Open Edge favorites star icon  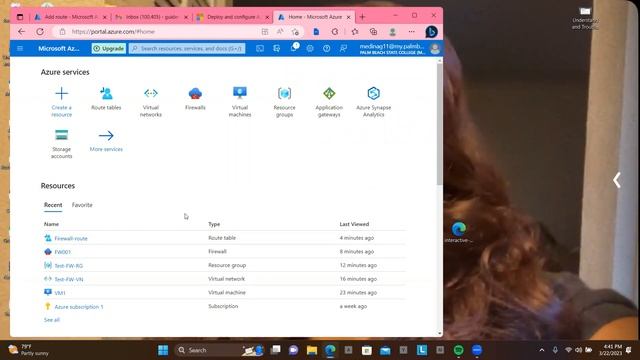click(x=355, y=31)
